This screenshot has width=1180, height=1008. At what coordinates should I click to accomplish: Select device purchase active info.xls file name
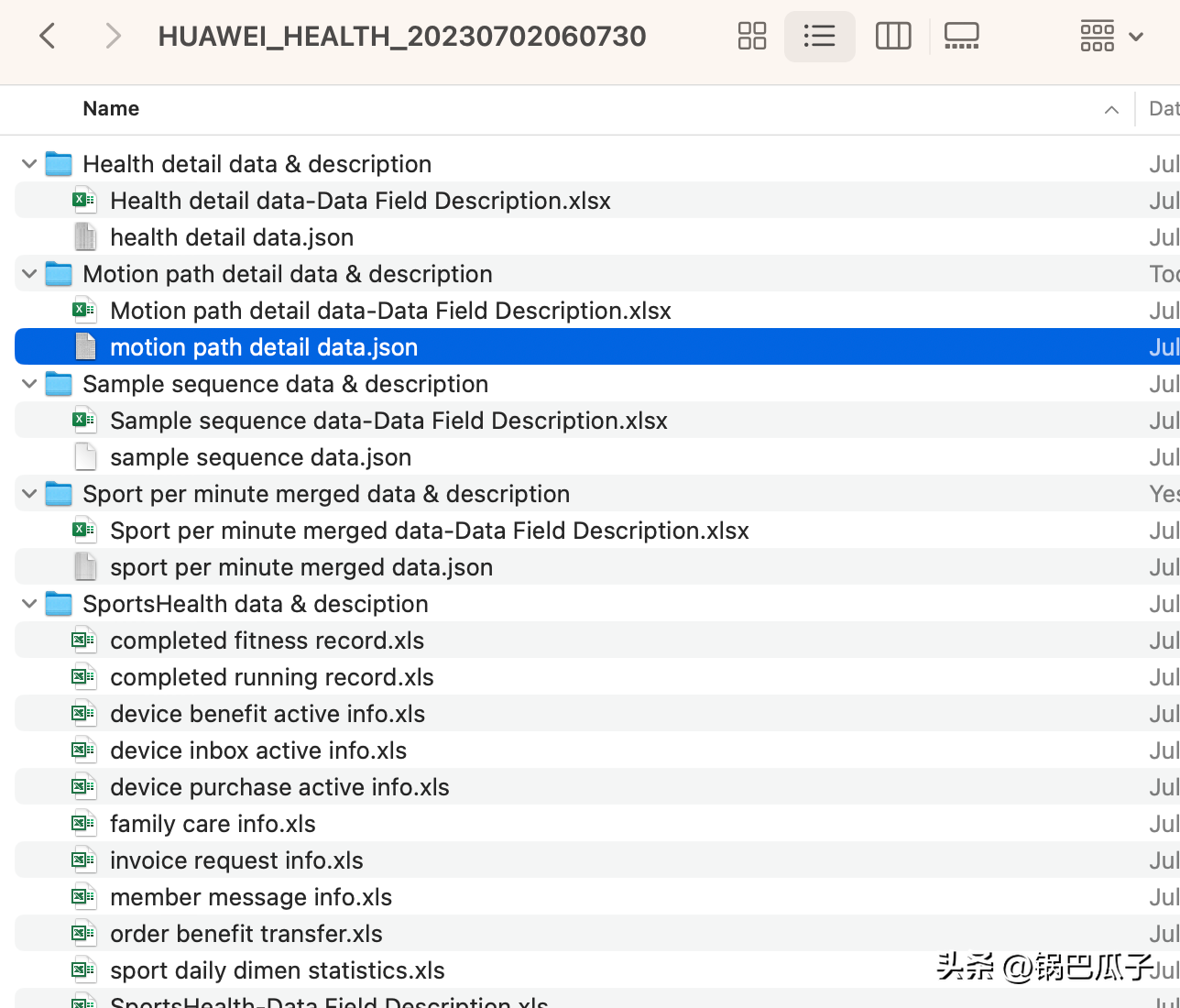tap(280, 787)
